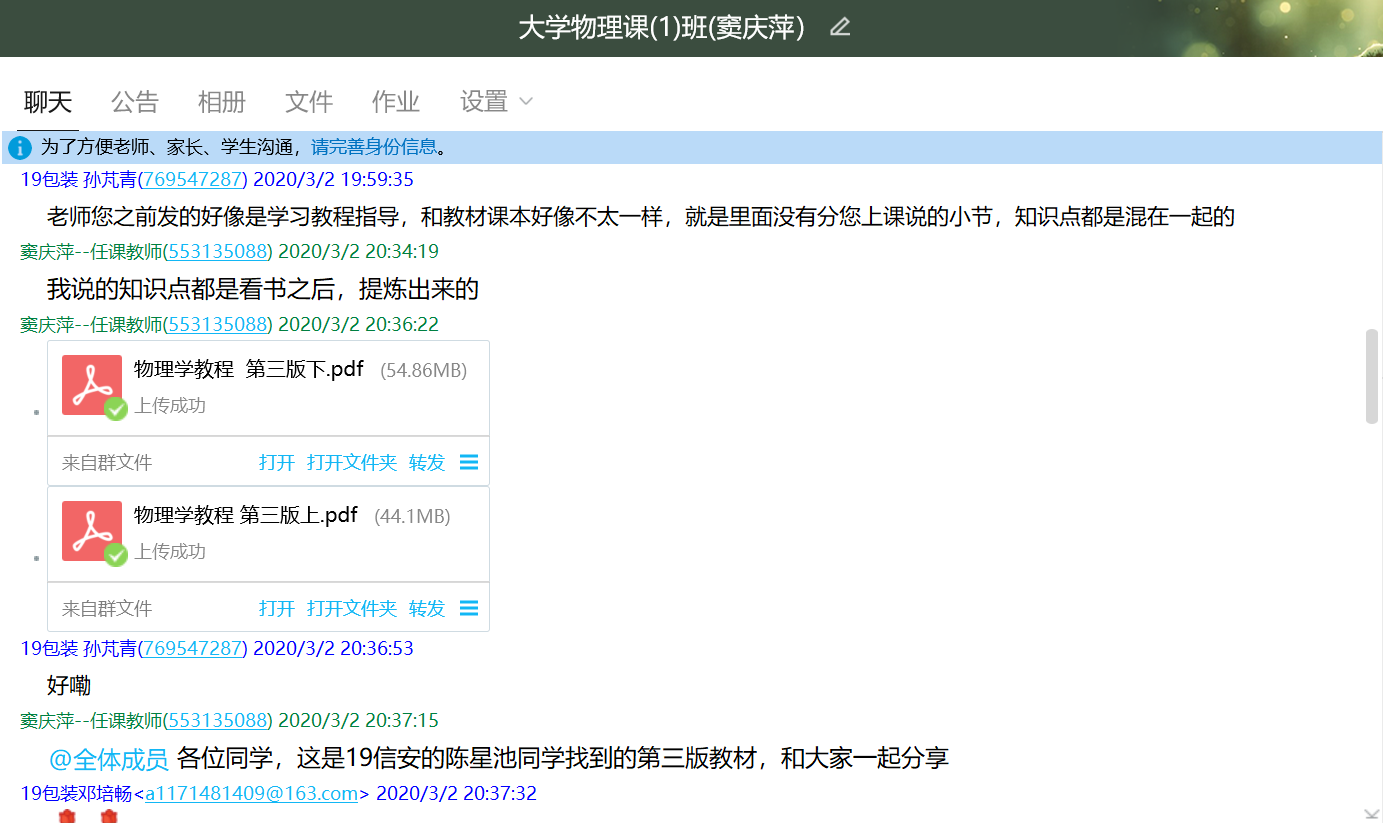Open the 相册 tab
1383x823 pixels.
point(222,102)
